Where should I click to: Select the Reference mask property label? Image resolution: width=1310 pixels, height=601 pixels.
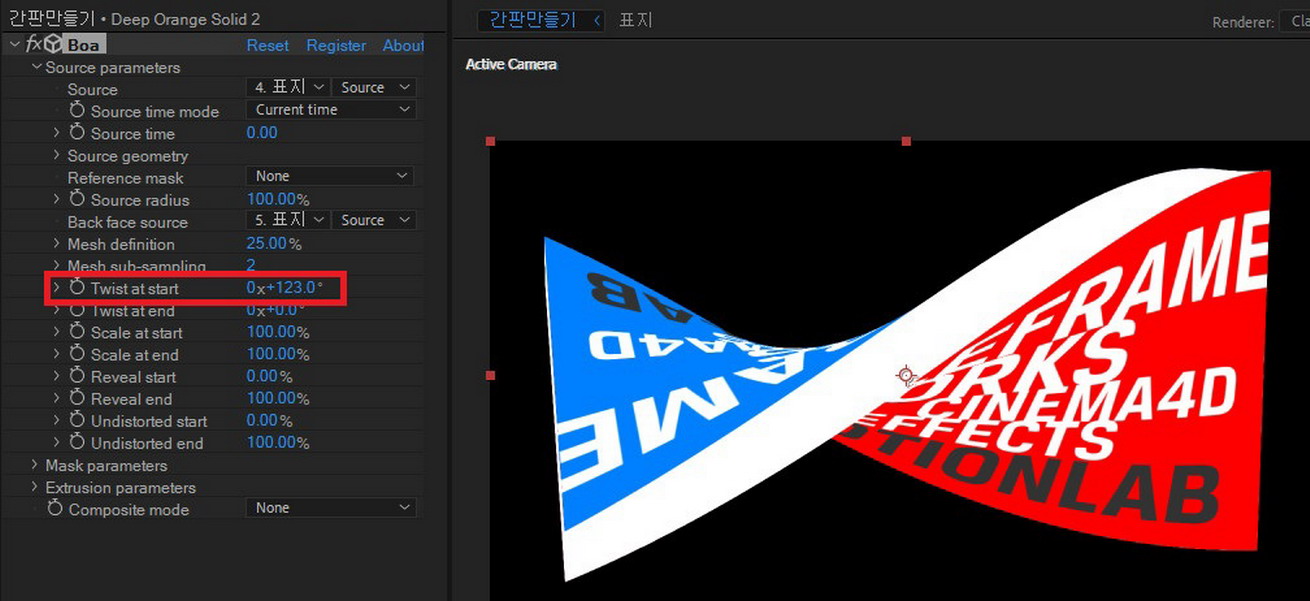click(125, 178)
